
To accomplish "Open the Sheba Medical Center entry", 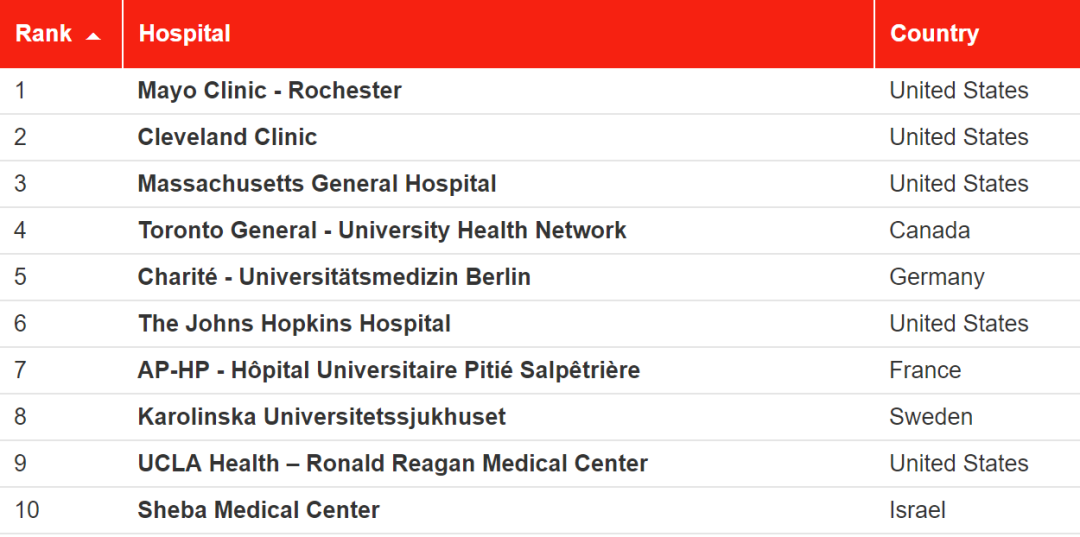I will [258, 510].
